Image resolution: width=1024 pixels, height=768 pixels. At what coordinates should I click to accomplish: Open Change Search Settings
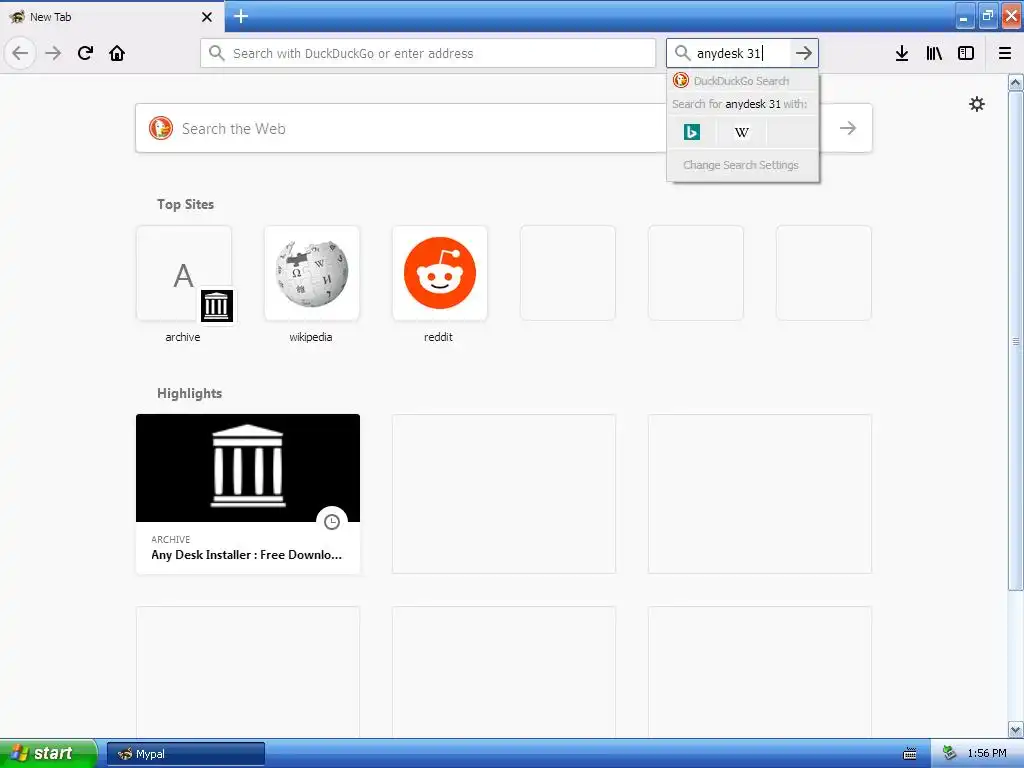pyautogui.click(x=741, y=165)
